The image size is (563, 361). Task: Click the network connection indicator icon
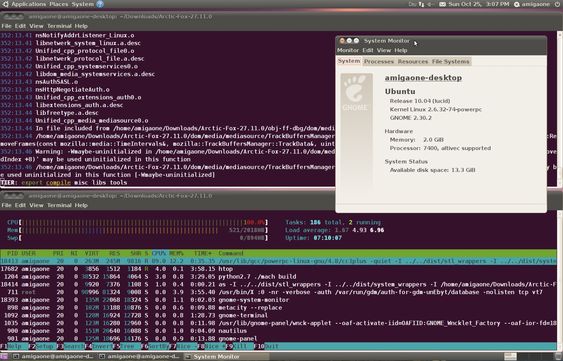click(x=422, y=4)
